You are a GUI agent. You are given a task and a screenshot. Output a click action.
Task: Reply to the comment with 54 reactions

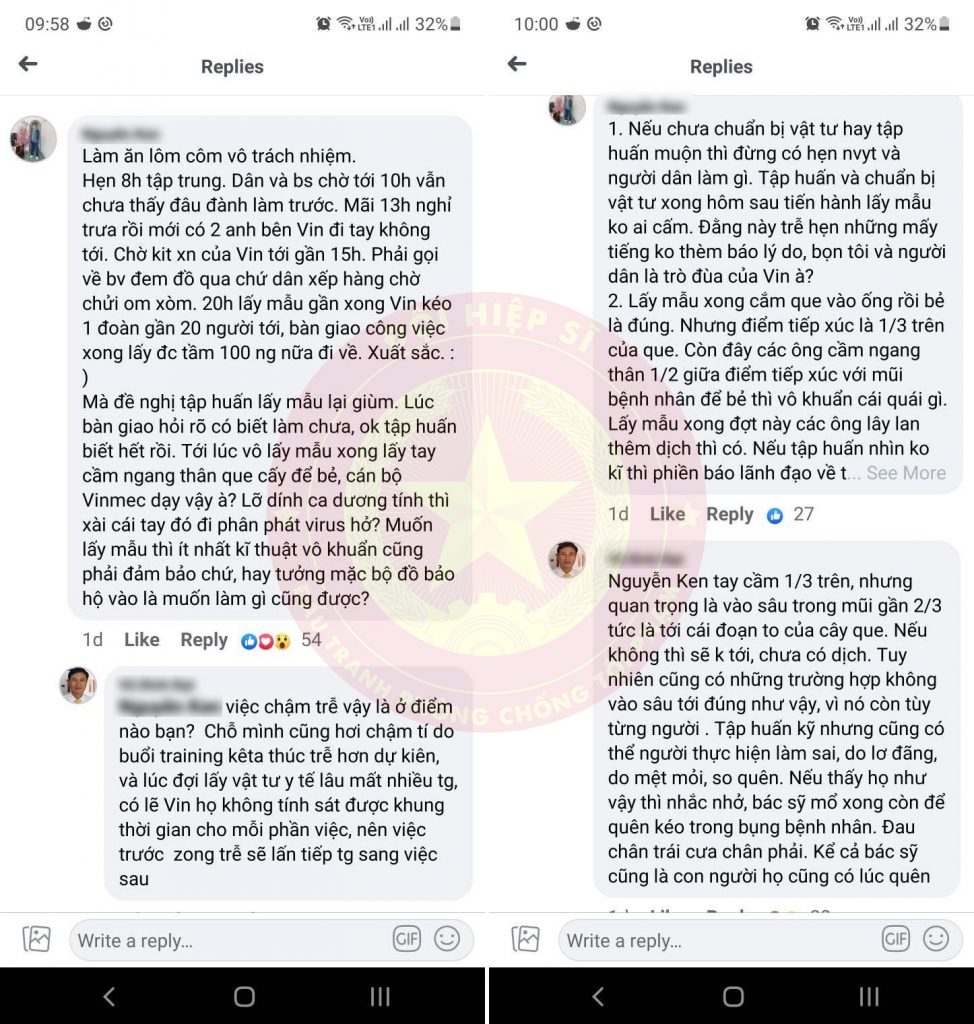pos(204,640)
